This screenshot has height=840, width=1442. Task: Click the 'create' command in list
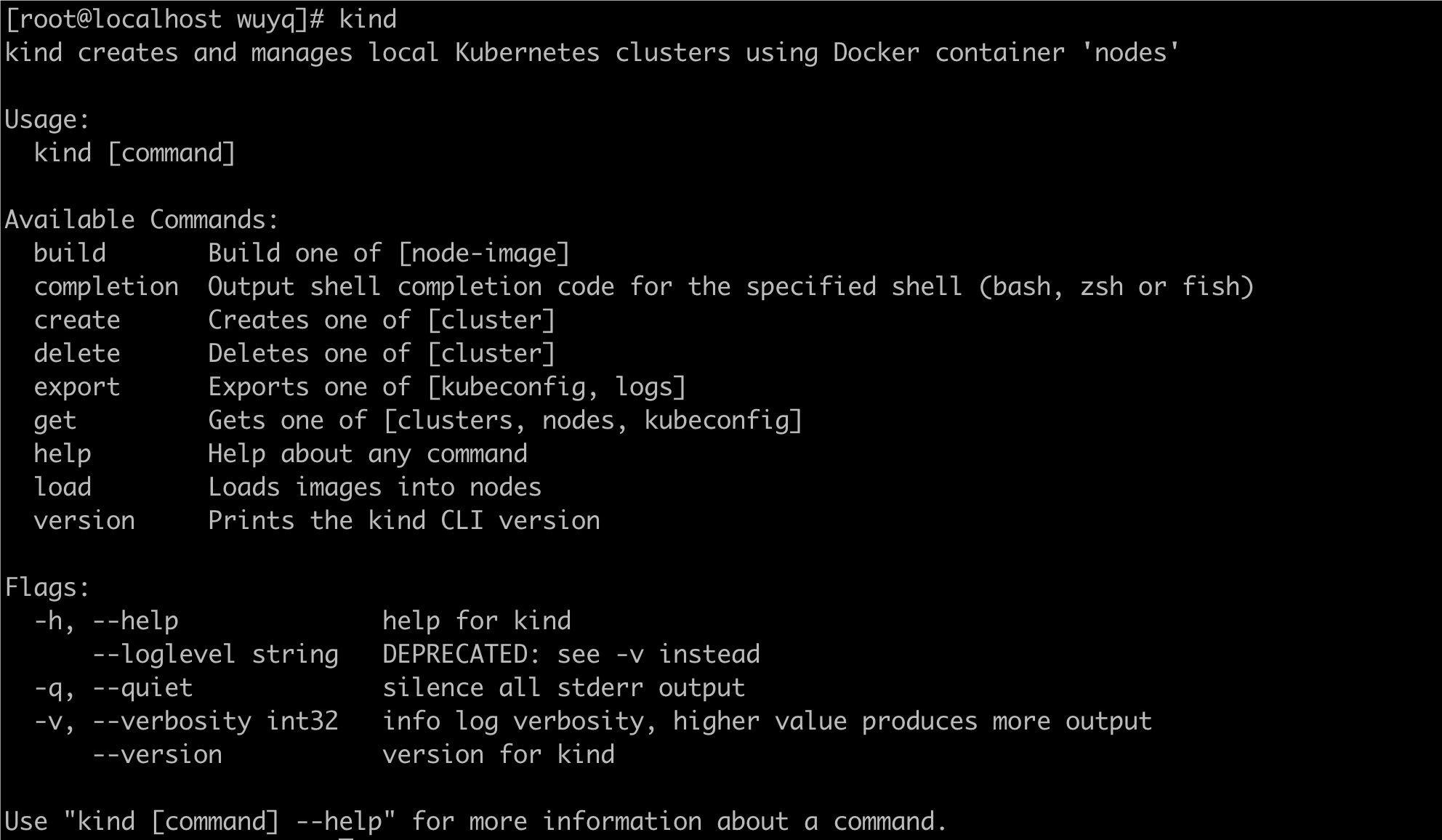pos(77,320)
